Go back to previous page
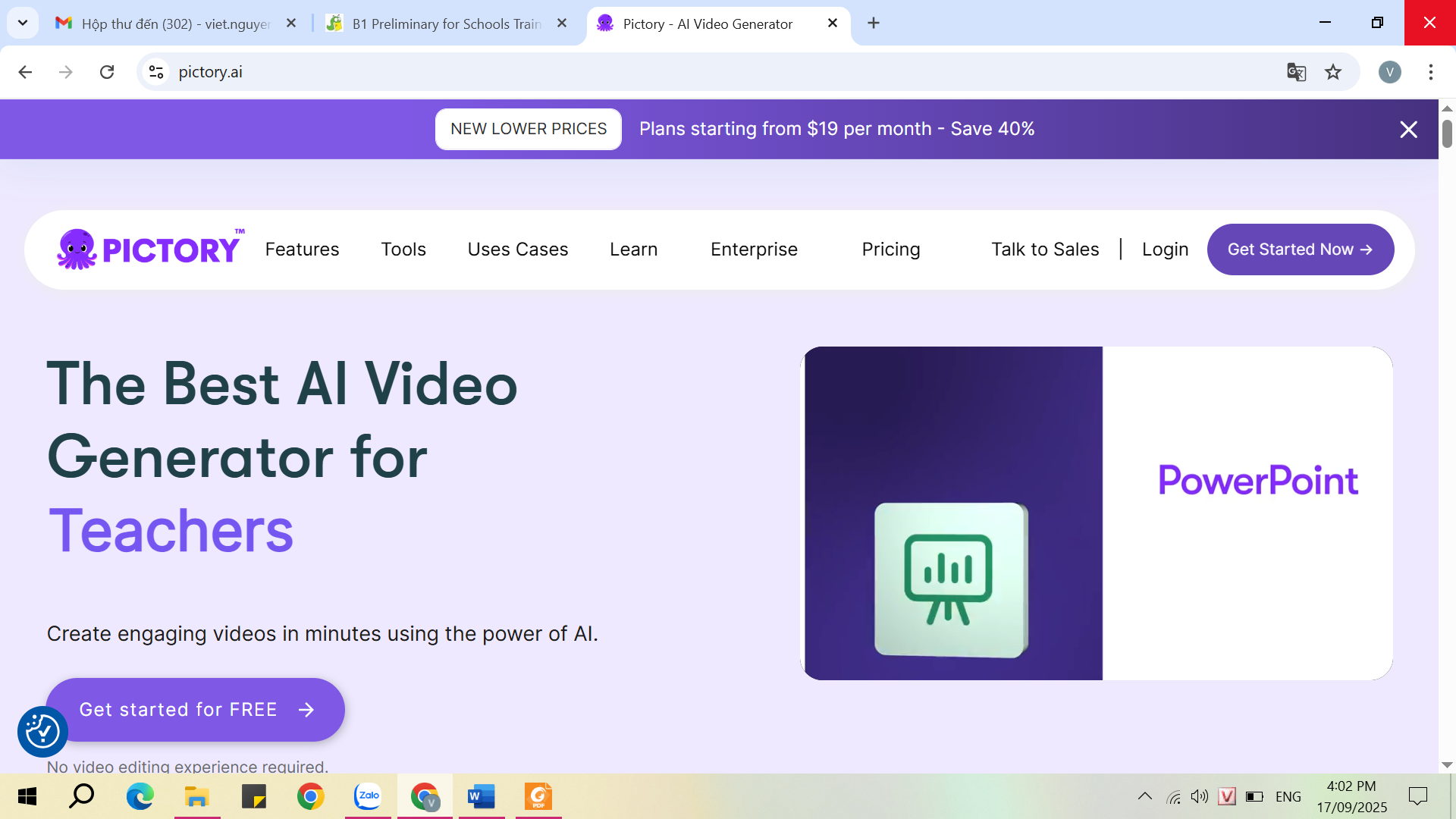Viewport: 1456px width, 819px height. pyautogui.click(x=25, y=72)
